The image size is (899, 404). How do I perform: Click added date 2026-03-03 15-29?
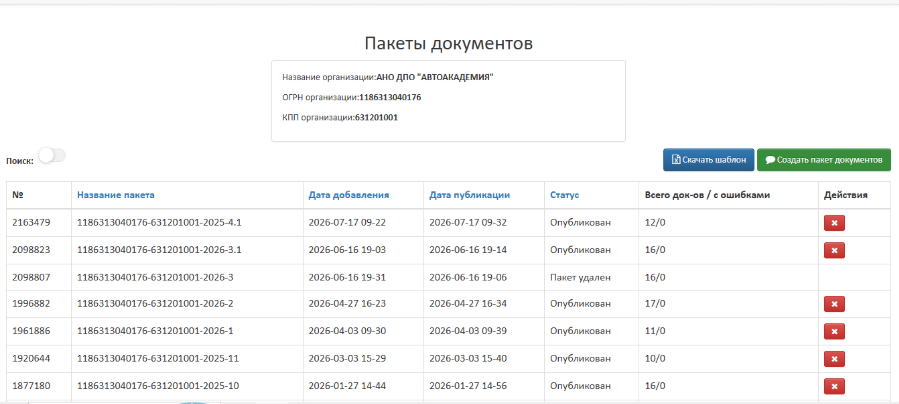[347, 359]
